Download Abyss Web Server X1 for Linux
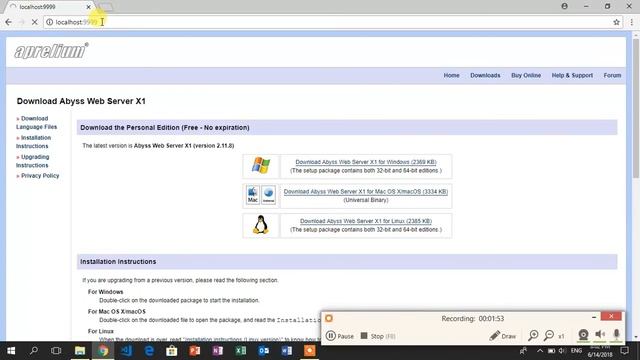 pyautogui.click(x=366, y=221)
